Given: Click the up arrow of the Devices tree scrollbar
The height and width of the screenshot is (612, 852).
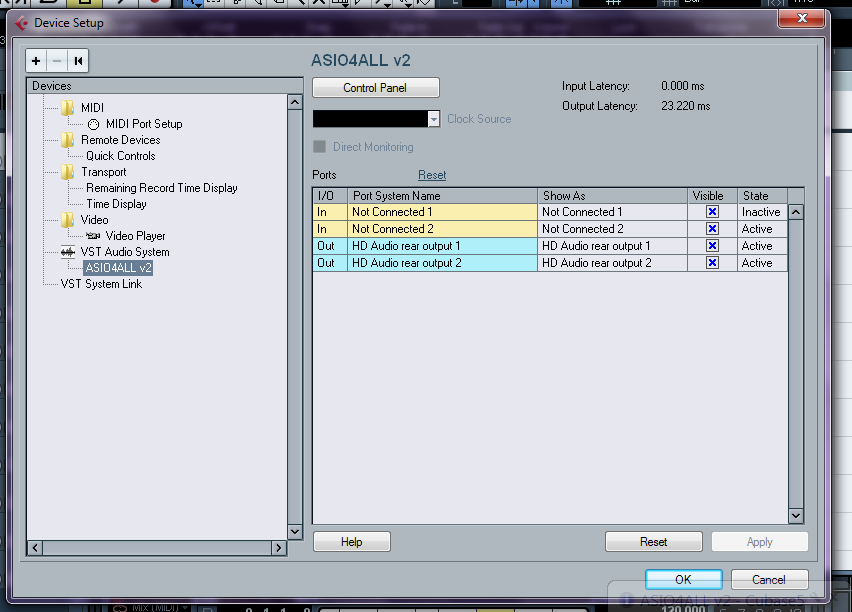Looking at the screenshot, I should (295, 102).
